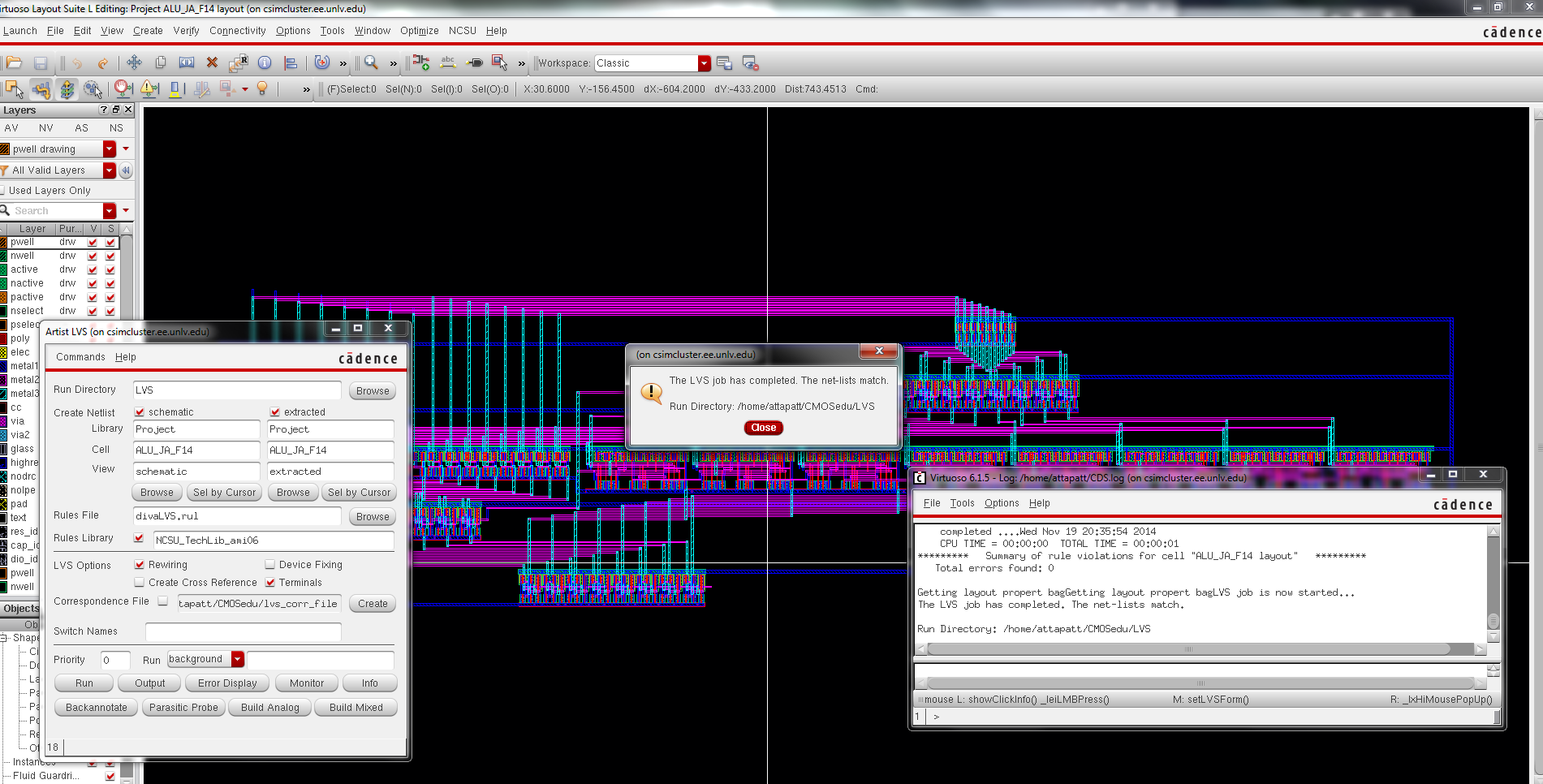Click the red hand stop icon
The image size is (1543, 784).
pos(123,88)
